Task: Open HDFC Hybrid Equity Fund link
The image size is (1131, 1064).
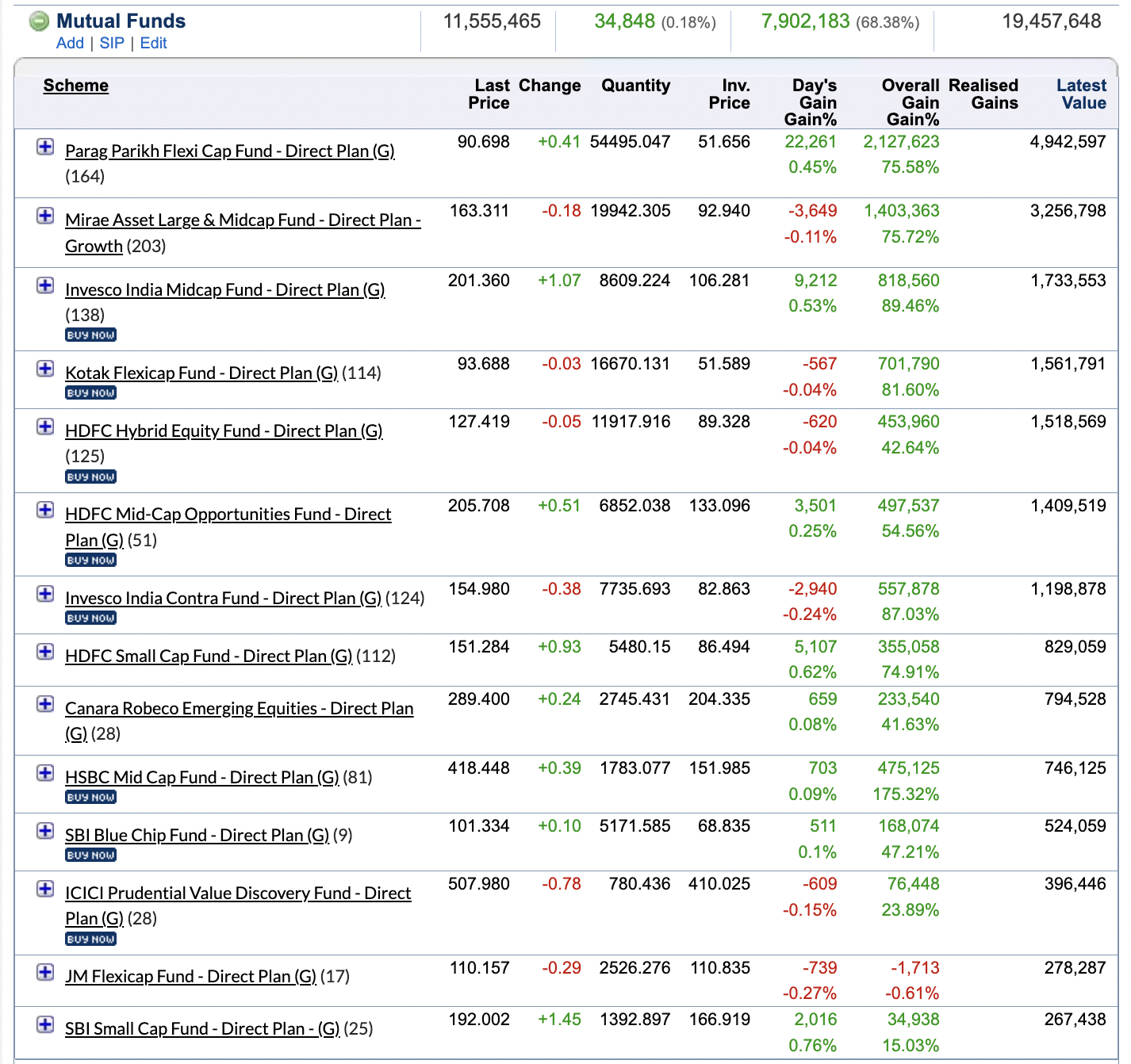Action: [224, 431]
